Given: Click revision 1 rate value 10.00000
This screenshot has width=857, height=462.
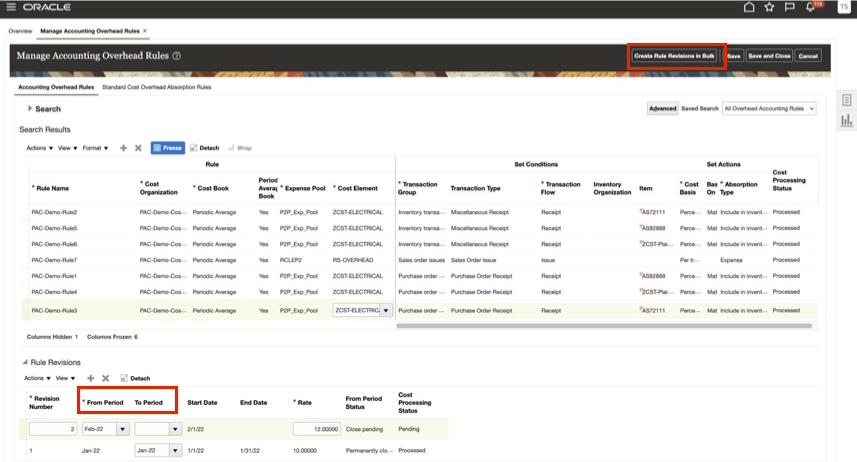Looking at the screenshot, I should [305, 451].
